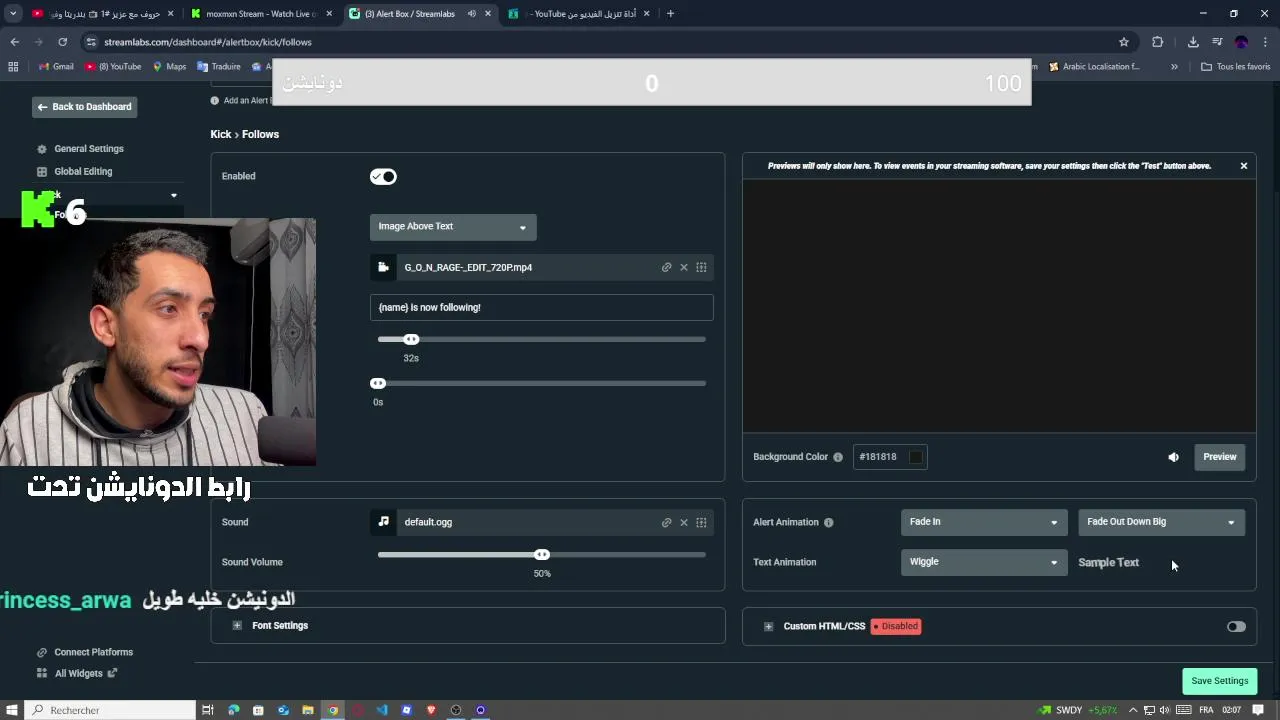Toggle the Custom HTML/CSS switch
1280x720 pixels.
(1237, 627)
